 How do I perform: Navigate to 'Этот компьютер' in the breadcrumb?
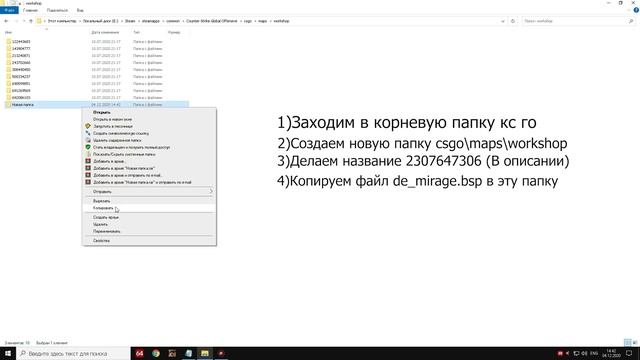(62, 21)
